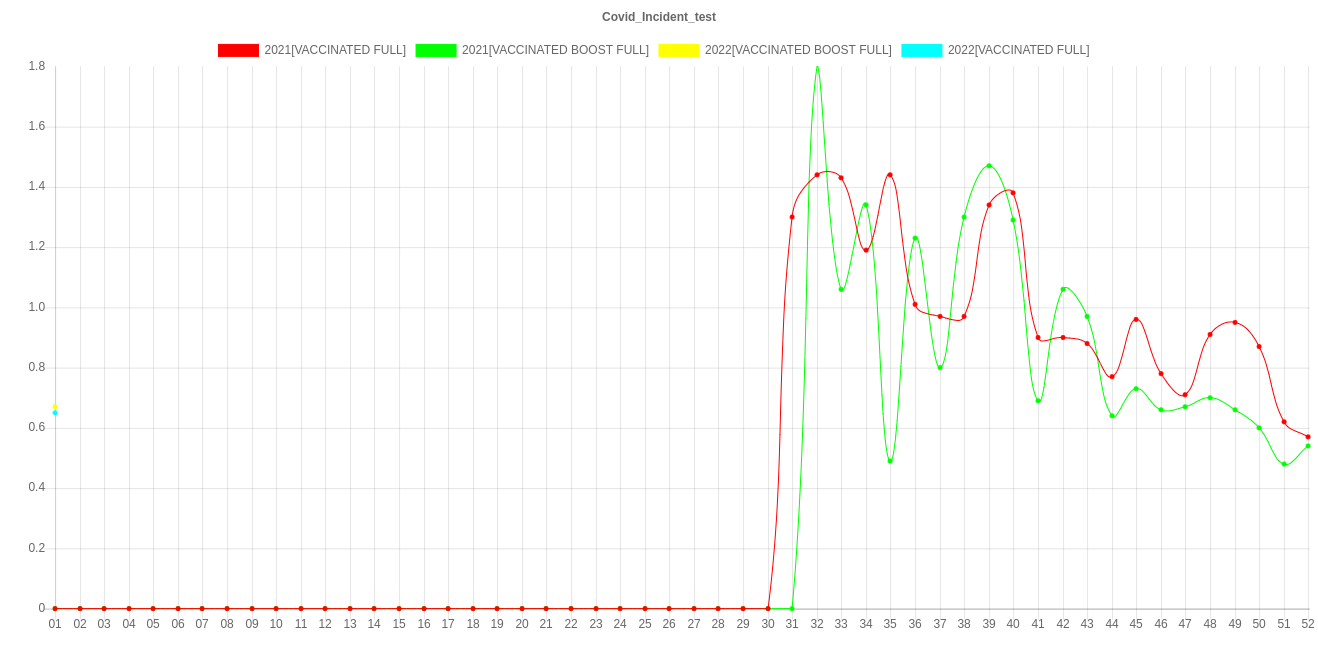This screenshot has height=659, width=1318.
Task: Toggle the 2021[VACCINATED FULL] legend label
Action: point(335,50)
